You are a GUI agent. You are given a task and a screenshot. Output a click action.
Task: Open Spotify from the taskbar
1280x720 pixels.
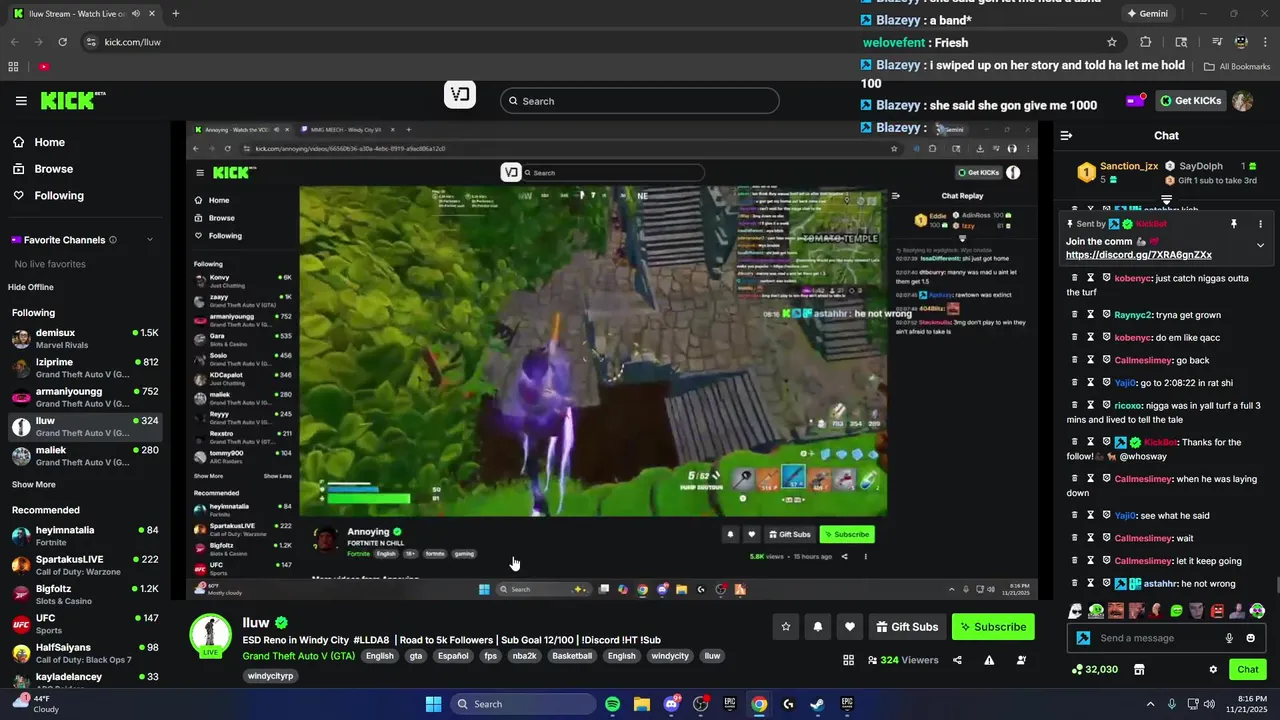tap(613, 704)
